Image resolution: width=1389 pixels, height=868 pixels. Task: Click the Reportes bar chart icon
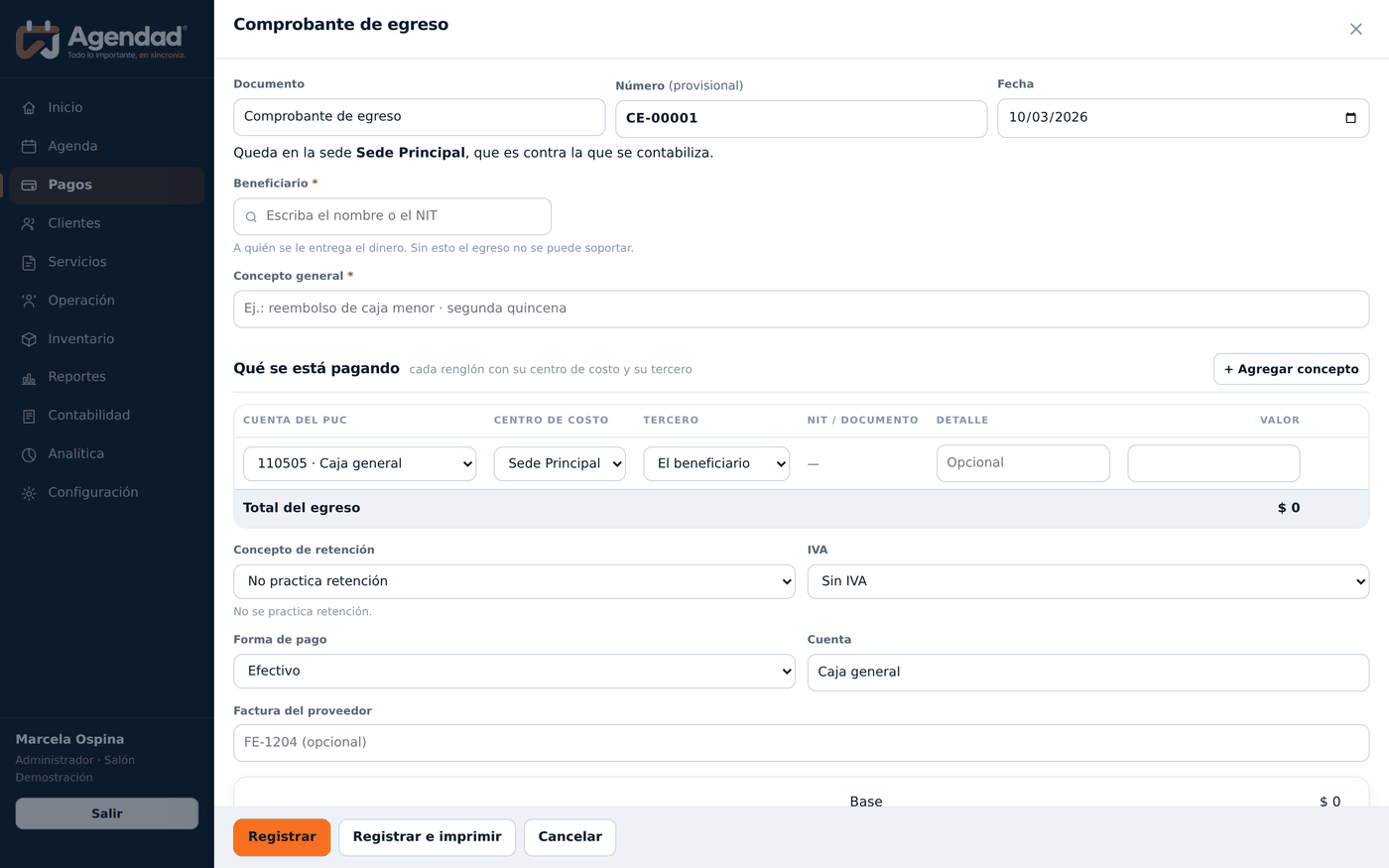(29, 378)
